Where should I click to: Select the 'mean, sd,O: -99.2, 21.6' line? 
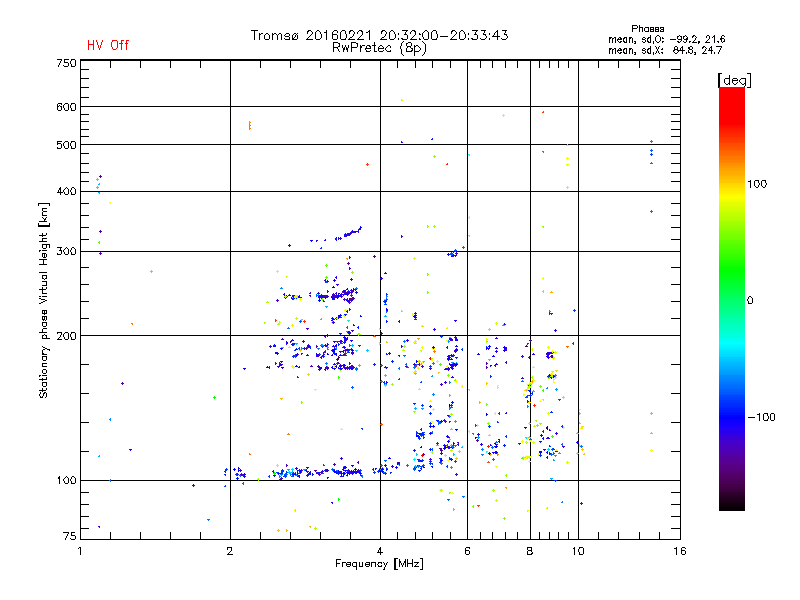pyautogui.click(x=666, y=39)
